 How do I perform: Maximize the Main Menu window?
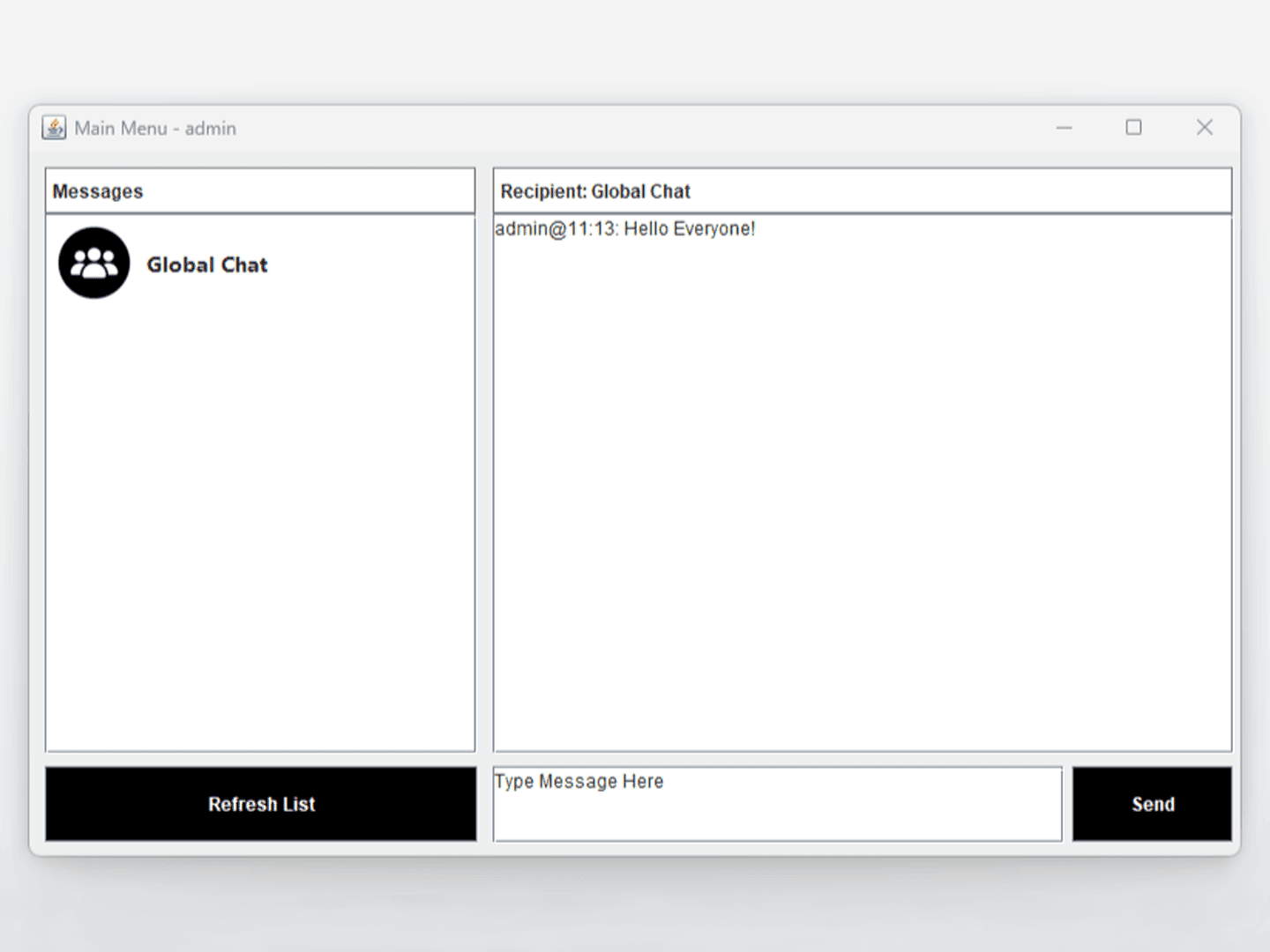[1133, 128]
